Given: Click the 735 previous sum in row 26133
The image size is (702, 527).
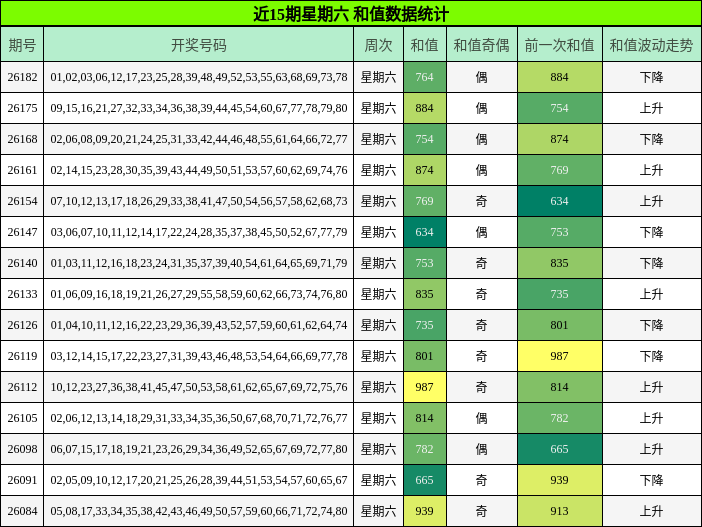Looking at the screenshot, I should pos(560,294).
